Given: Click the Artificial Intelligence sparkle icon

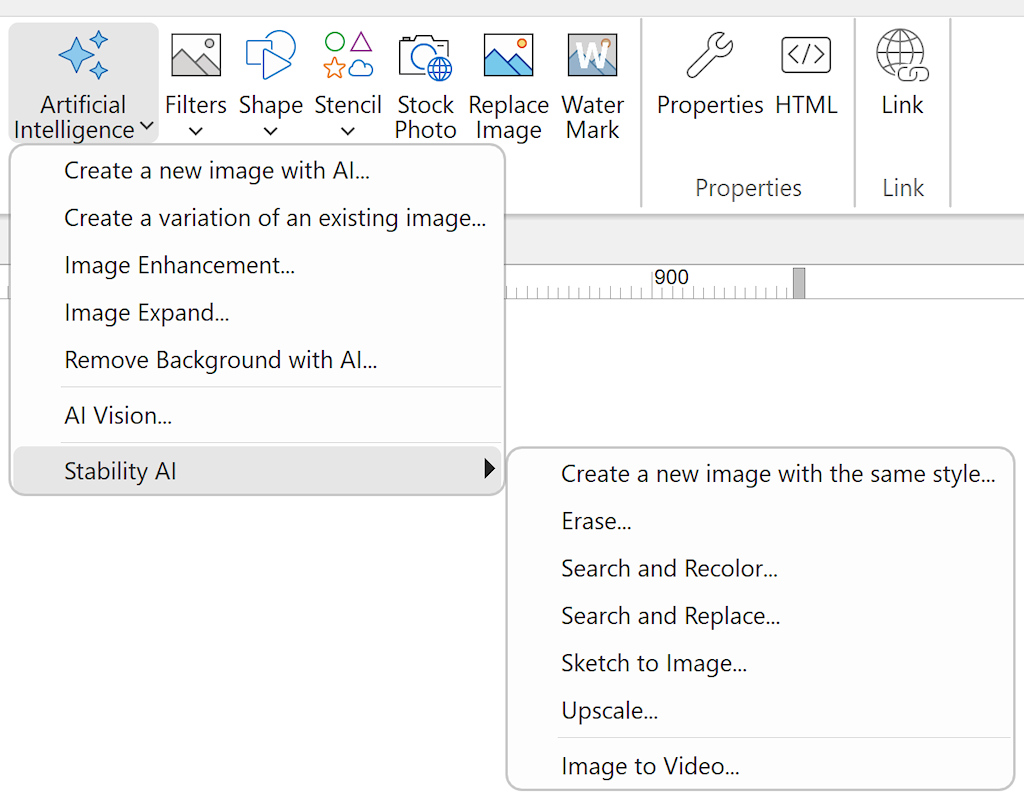Looking at the screenshot, I should tap(83, 56).
